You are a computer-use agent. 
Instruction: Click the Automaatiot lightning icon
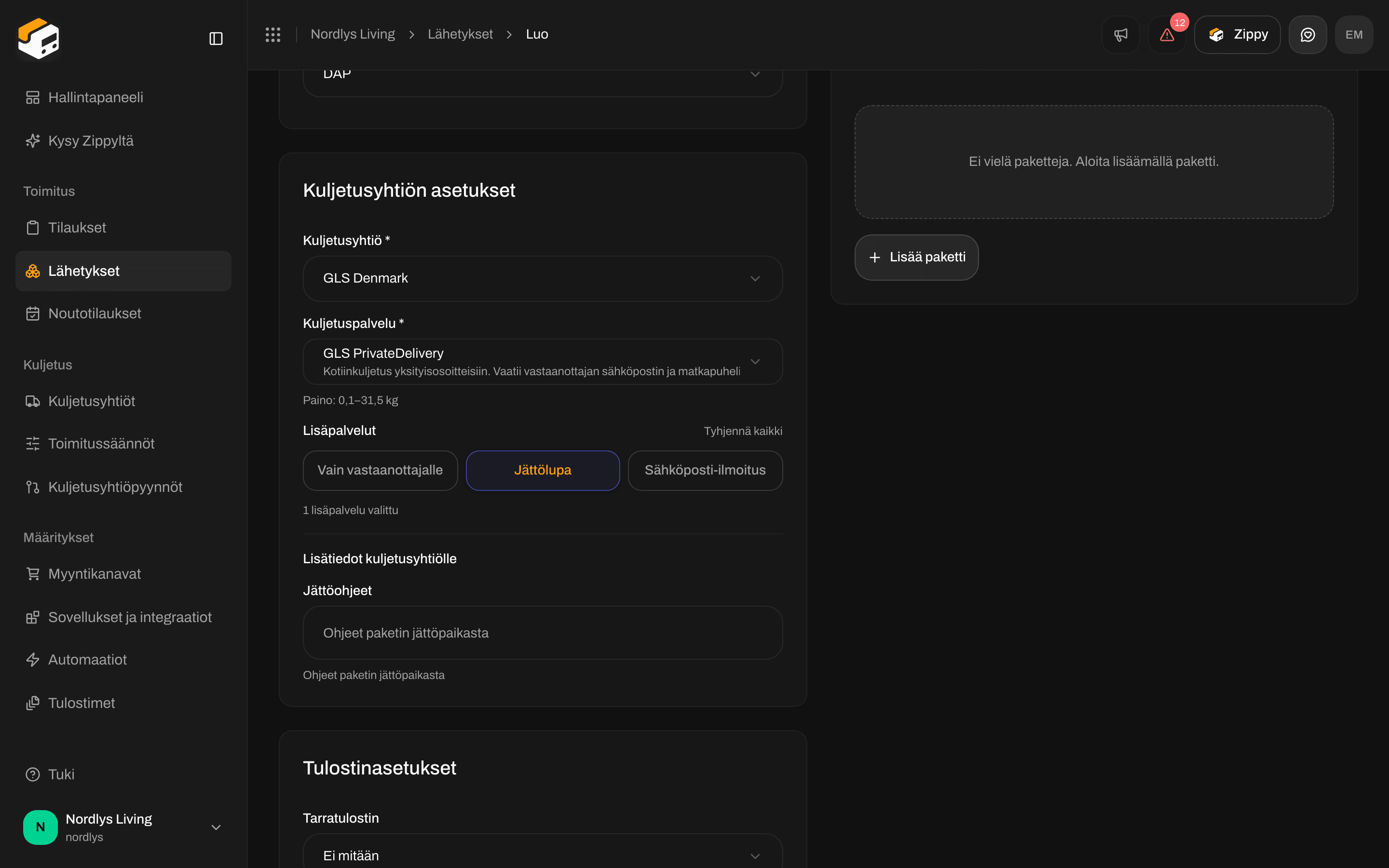33,660
